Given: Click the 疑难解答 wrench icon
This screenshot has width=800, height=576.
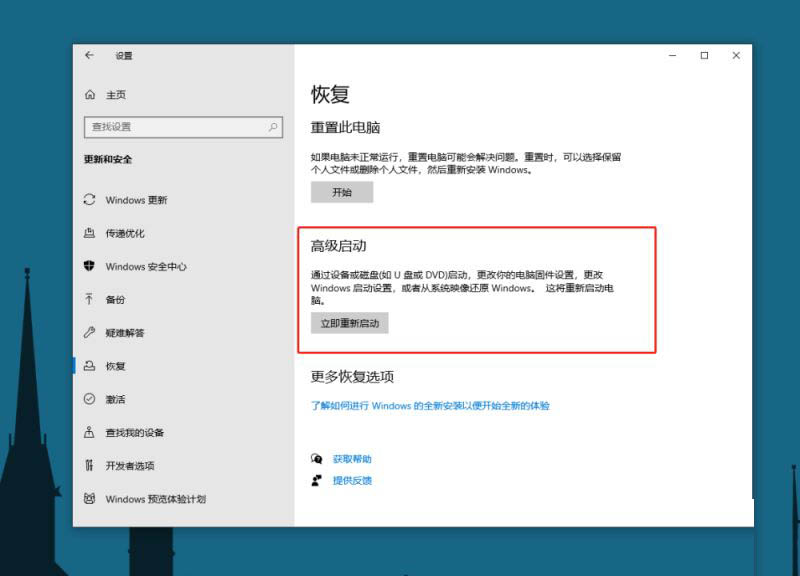Looking at the screenshot, I should point(89,332).
